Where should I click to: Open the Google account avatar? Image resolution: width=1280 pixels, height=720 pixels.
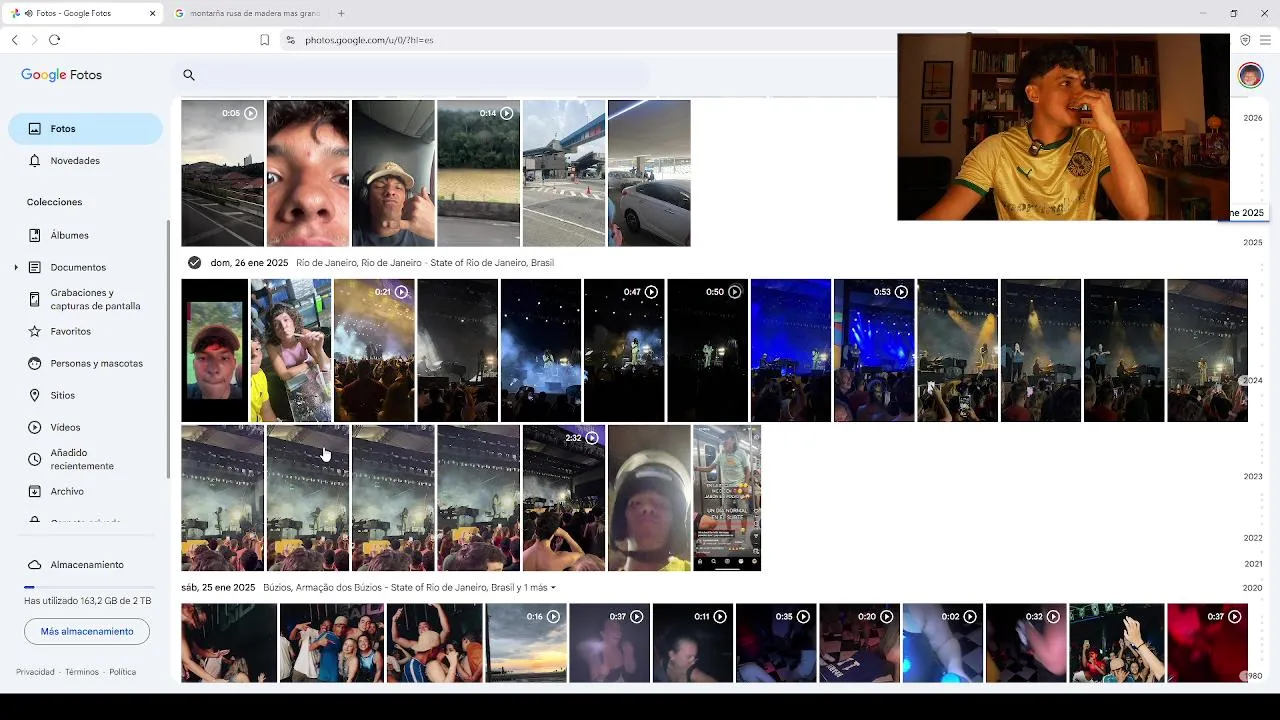[x=1250, y=75]
